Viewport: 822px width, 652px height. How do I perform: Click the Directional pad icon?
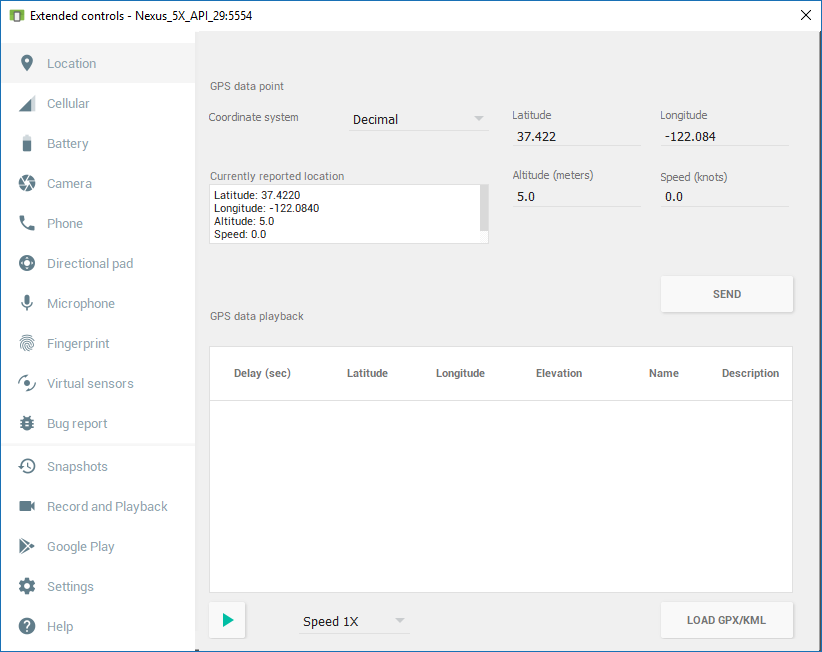pos(27,263)
